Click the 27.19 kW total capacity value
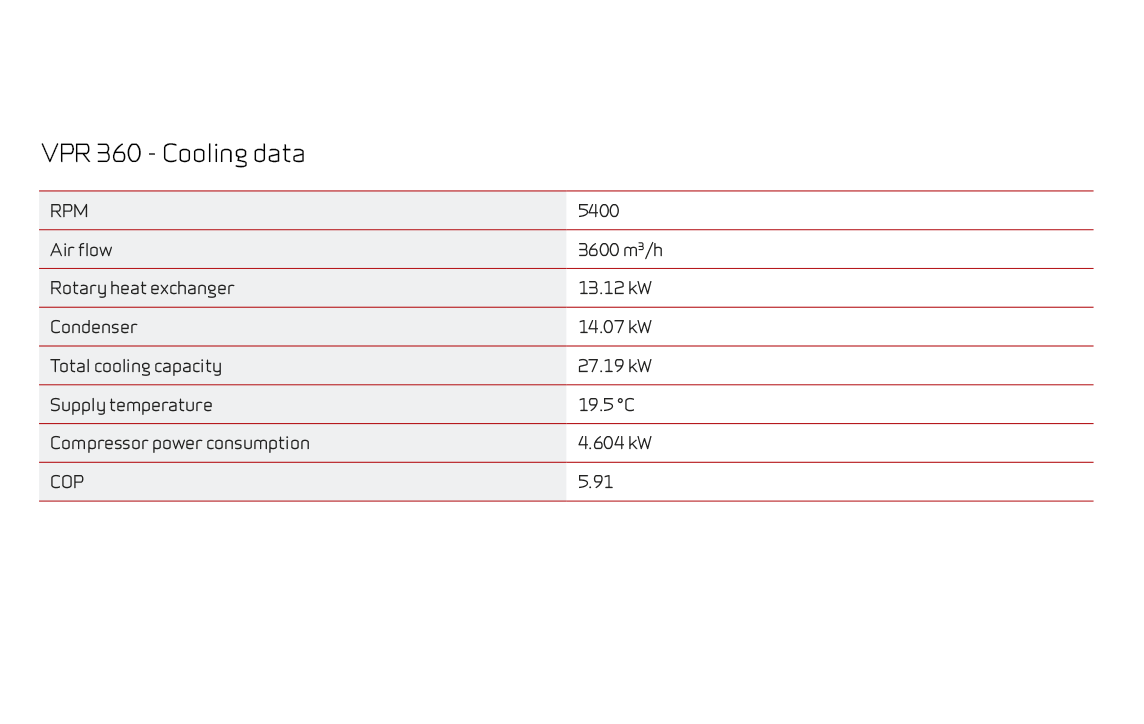 click(614, 366)
